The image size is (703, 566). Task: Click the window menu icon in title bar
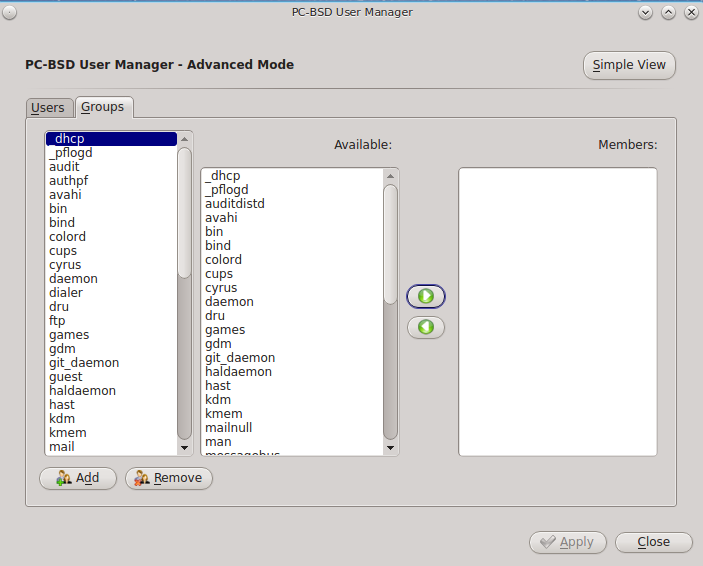coord(9,13)
